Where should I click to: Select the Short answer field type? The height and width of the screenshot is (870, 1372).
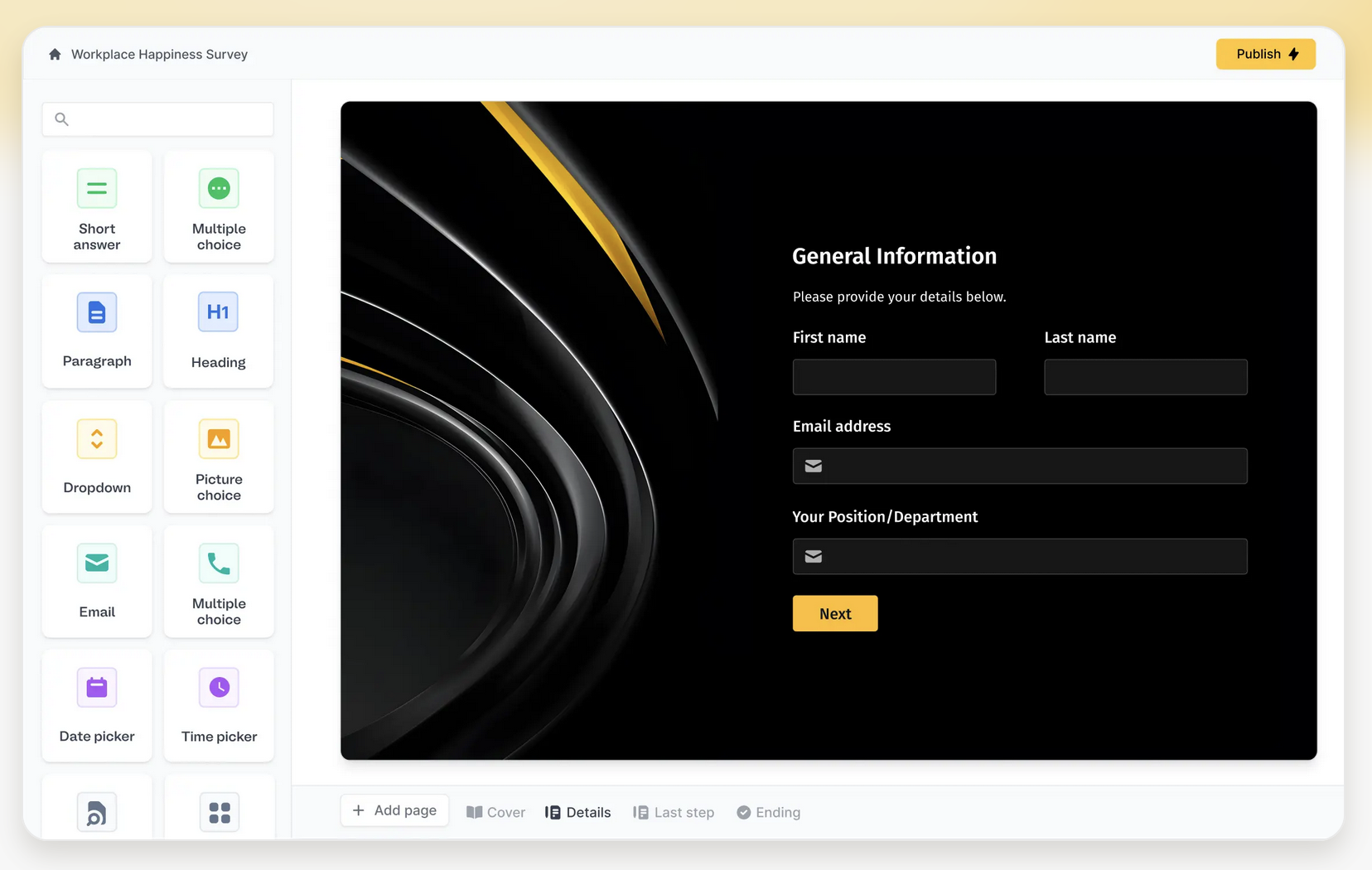point(97,207)
